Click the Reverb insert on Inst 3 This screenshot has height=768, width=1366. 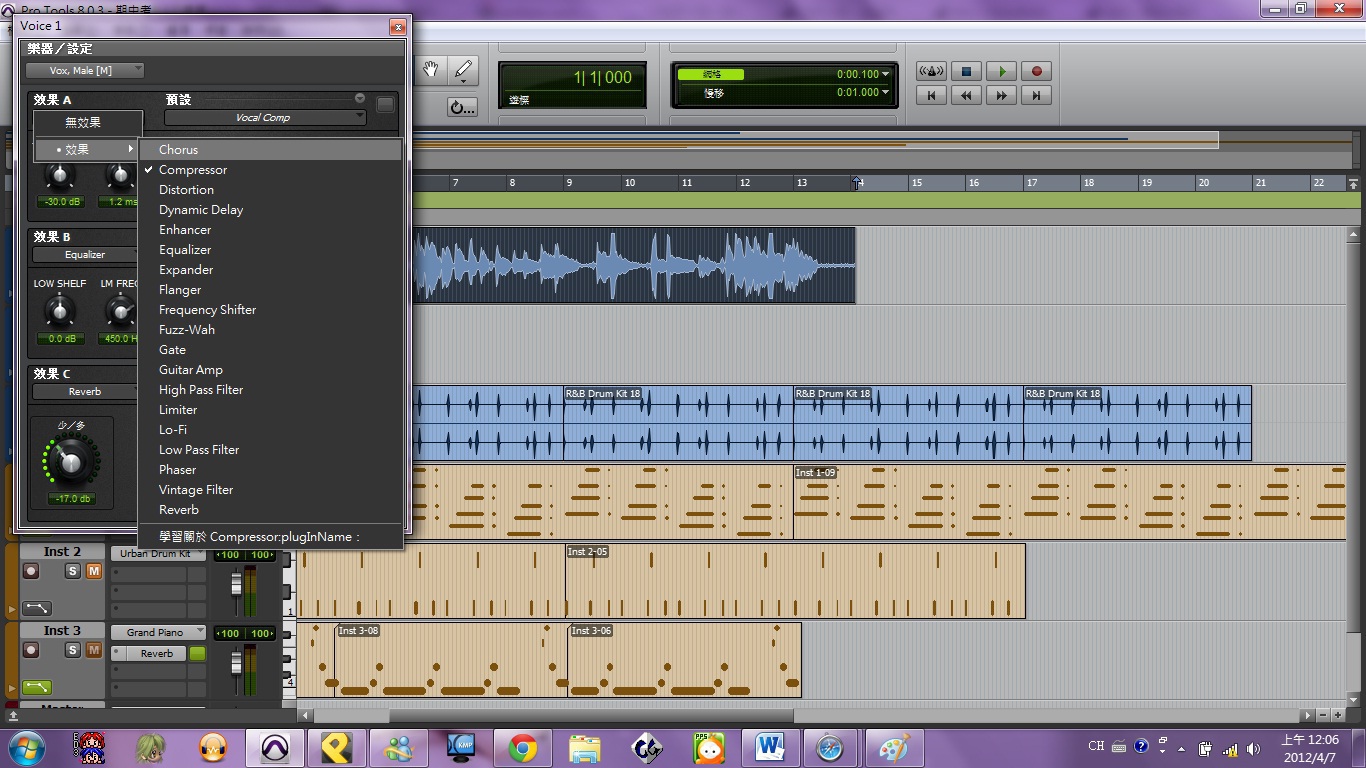pos(157,654)
